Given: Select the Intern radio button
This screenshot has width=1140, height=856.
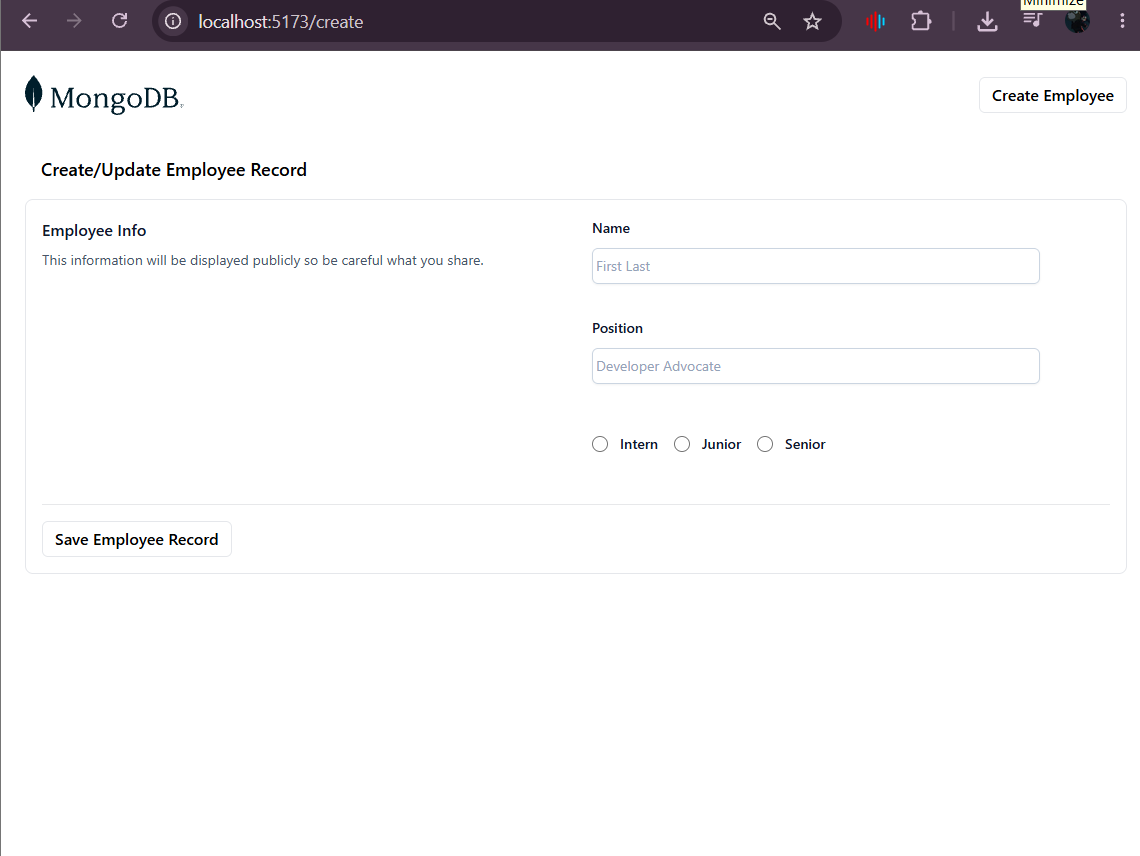Looking at the screenshot, I should tap(600, 444).
